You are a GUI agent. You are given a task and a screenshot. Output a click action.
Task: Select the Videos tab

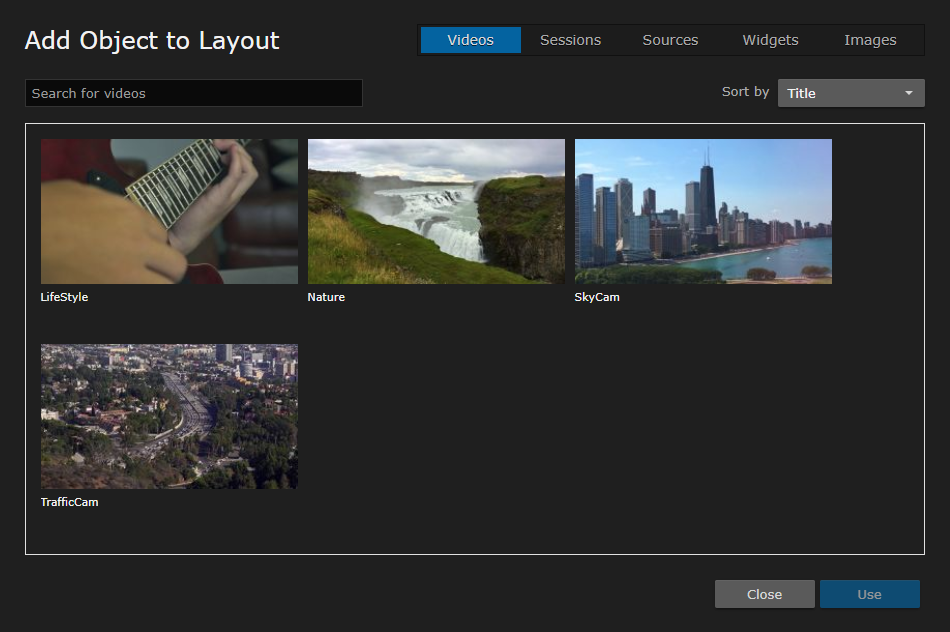tap(470, 40)
